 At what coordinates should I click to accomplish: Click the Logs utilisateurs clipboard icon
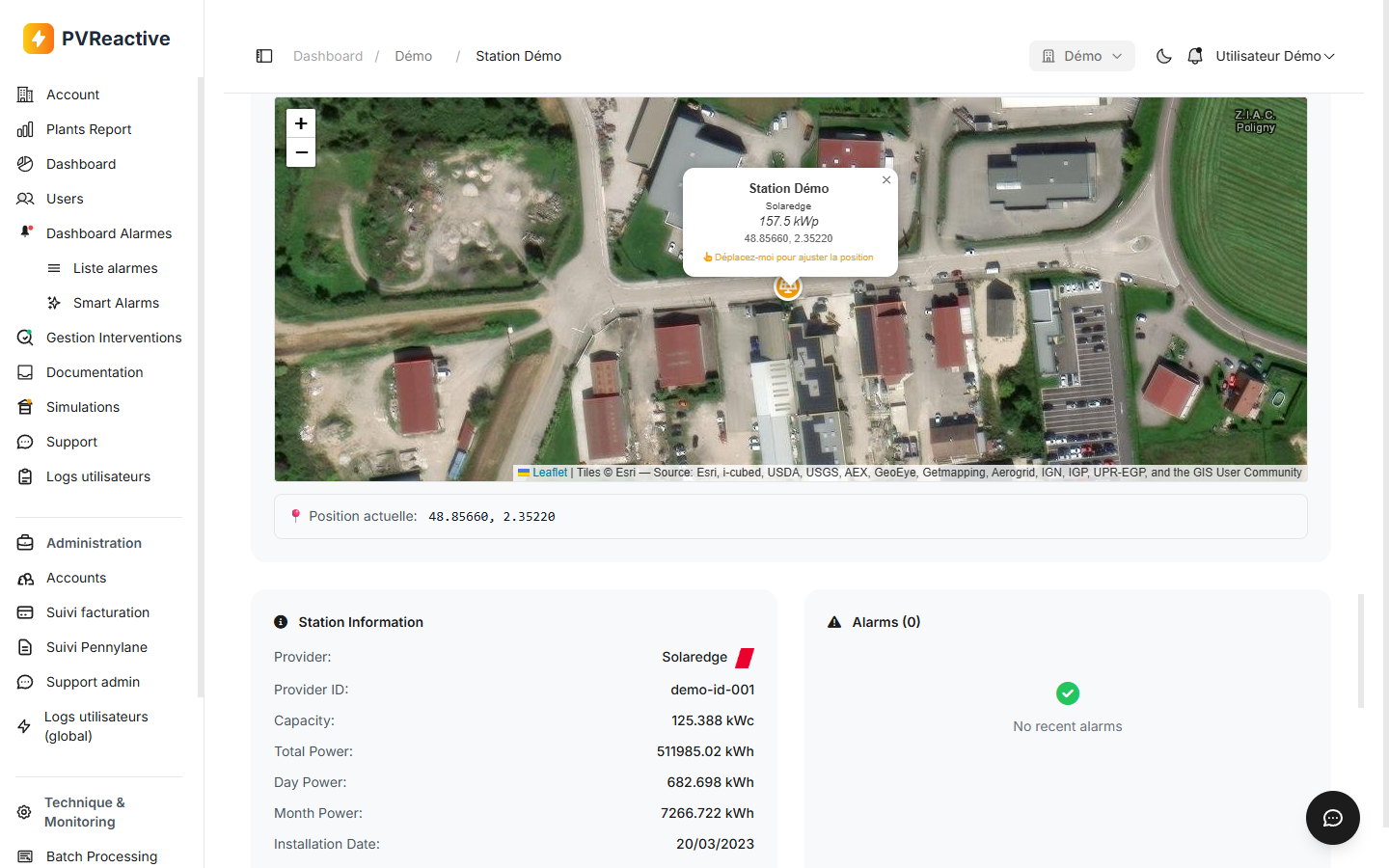pyautogui.click(x=25, y=476)
